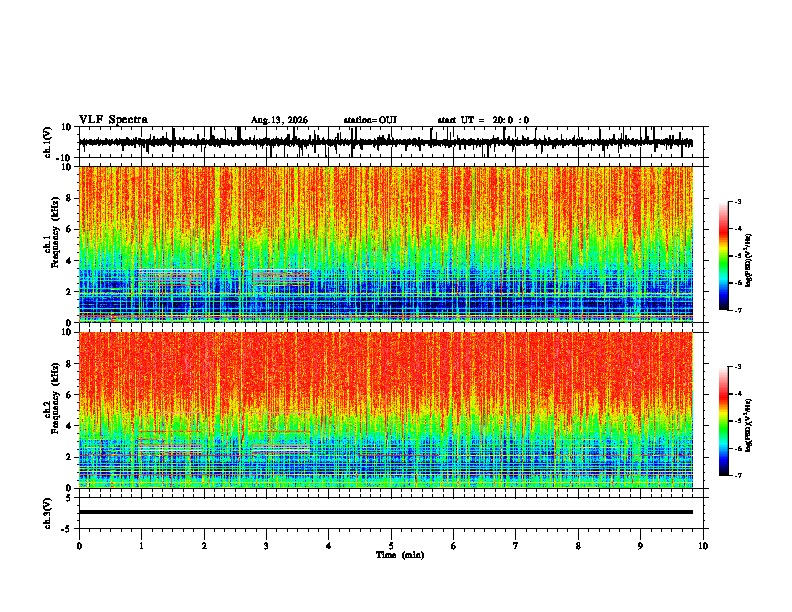This screenshot has width=792, height=612.
Task: Click the "ch.1(V)" waveform axis label
Action: 48,142
